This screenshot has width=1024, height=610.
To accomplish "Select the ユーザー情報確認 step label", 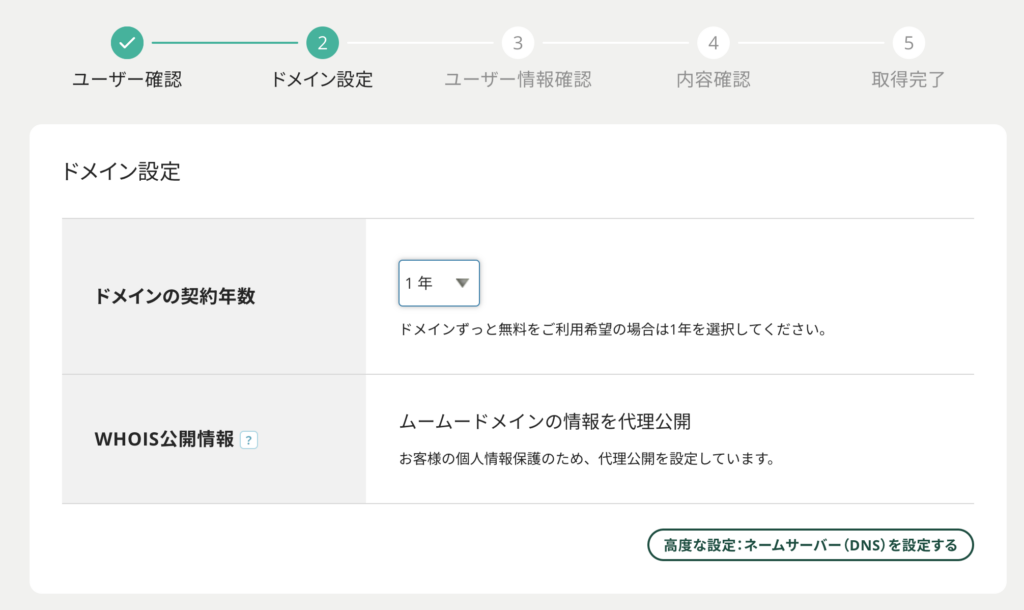I will click(x=517, y=80).
